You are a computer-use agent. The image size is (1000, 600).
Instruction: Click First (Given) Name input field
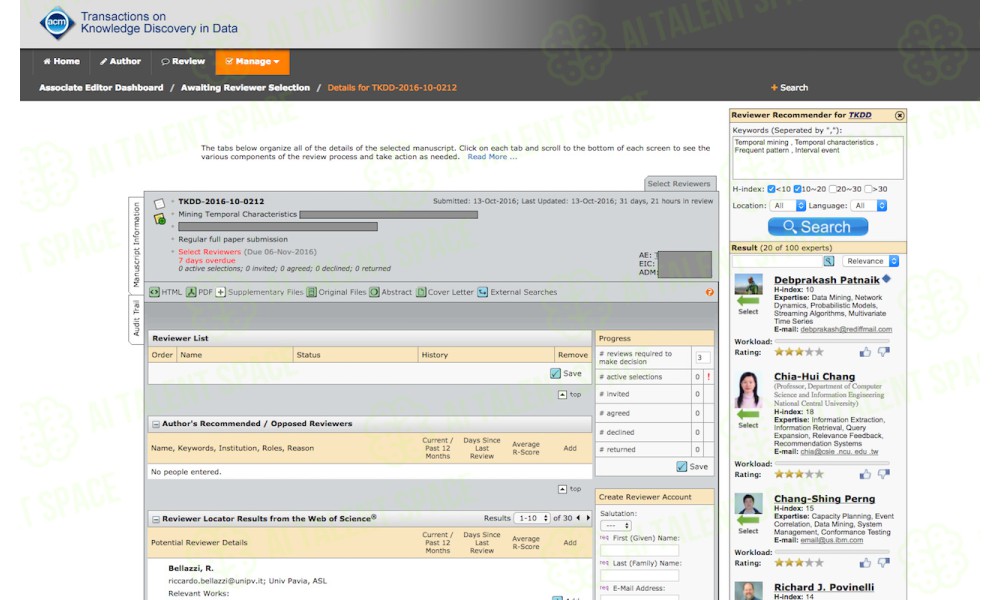[639, 550]
